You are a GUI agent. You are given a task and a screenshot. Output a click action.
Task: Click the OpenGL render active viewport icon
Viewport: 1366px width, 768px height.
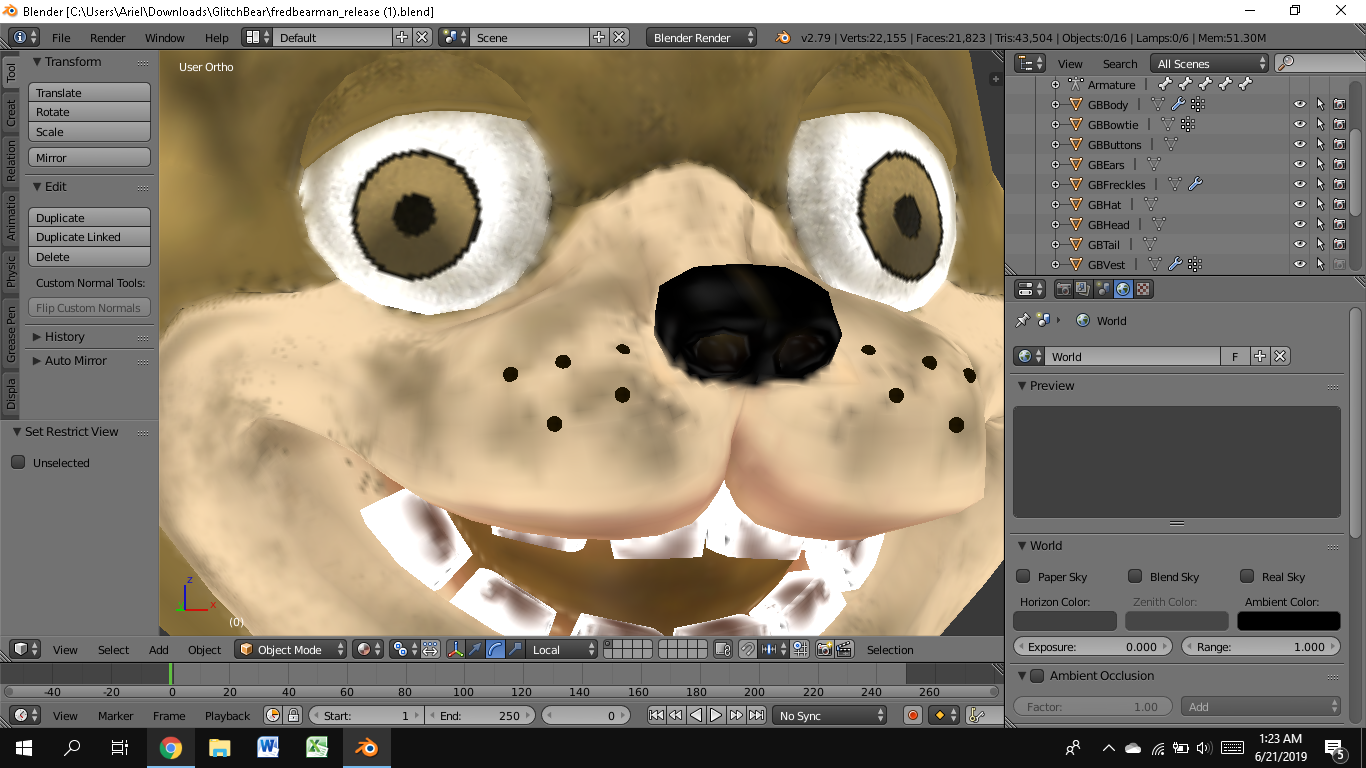825,649
